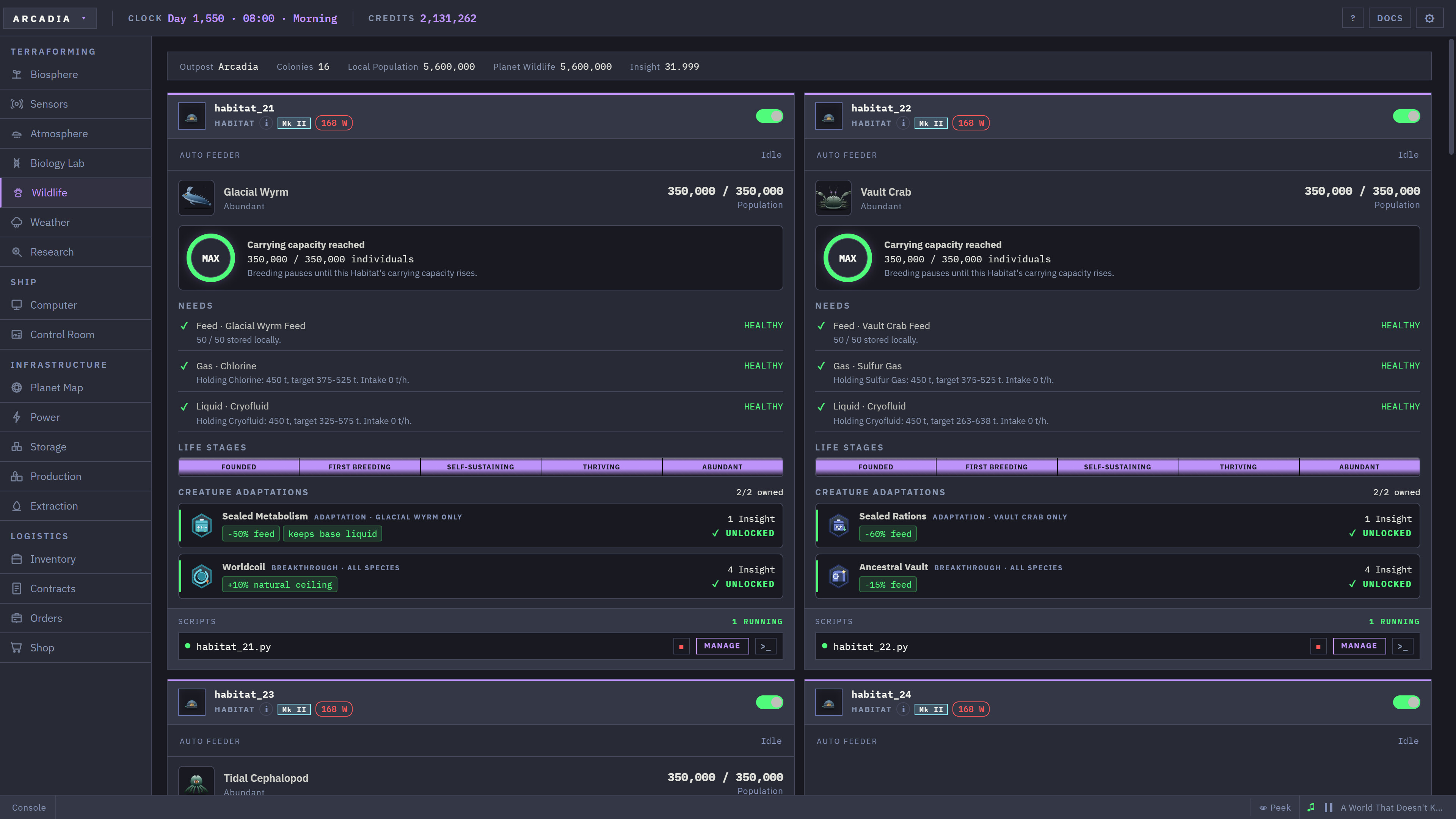Click the habitat_22 dome thumbnail
1456x819 pixels.
click(828, 116)
